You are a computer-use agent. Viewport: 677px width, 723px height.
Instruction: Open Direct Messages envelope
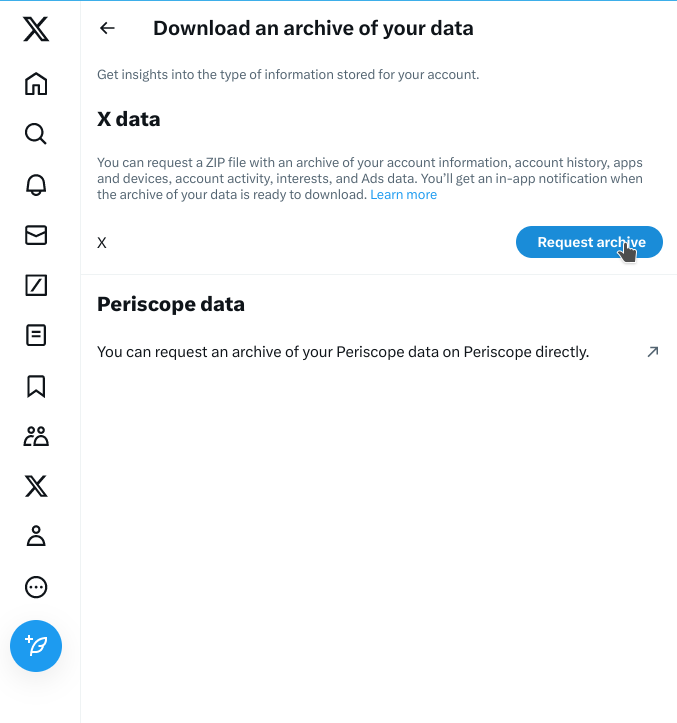point(36,235)
